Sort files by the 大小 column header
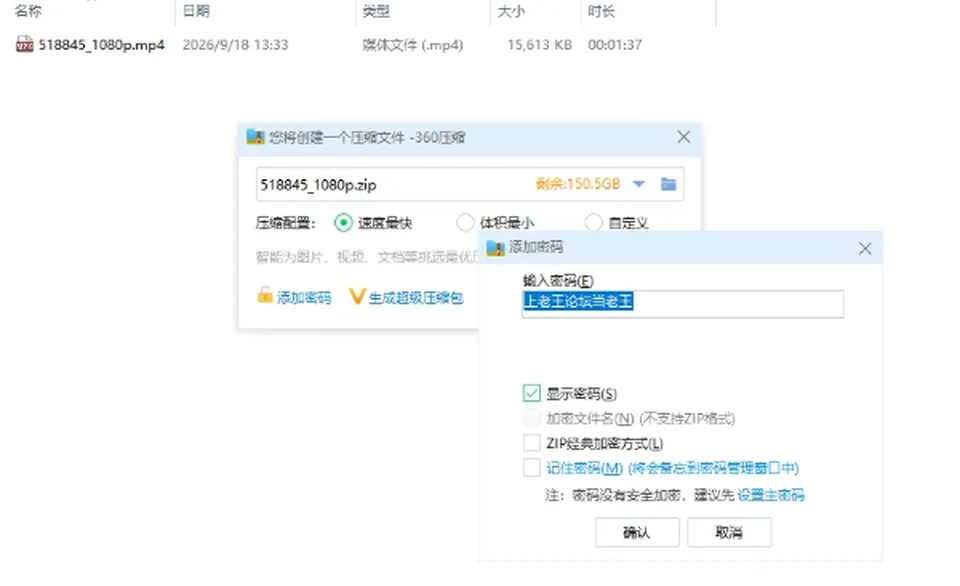Viewport: 960px width, 586px height. coord(511,11)
